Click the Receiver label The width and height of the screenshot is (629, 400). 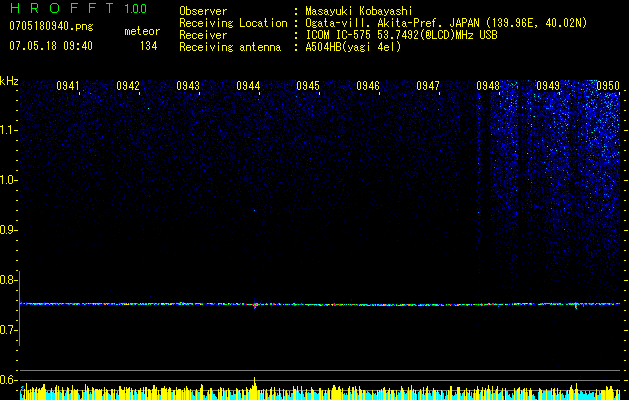(x=203, y=35)
